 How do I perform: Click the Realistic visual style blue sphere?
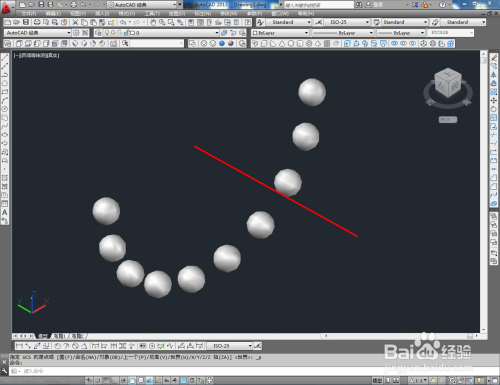click(x=222, y=44)
